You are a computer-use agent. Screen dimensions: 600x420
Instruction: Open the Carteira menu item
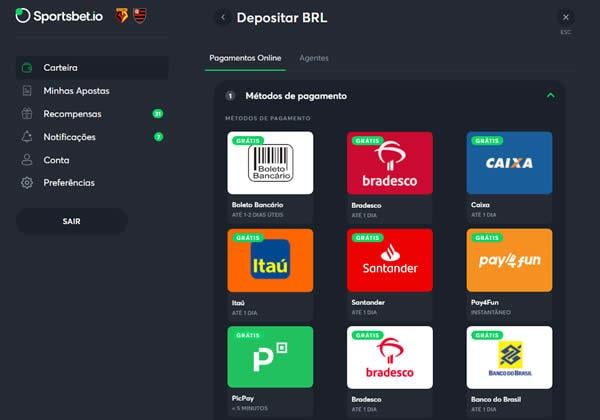[x=92, y=68]
